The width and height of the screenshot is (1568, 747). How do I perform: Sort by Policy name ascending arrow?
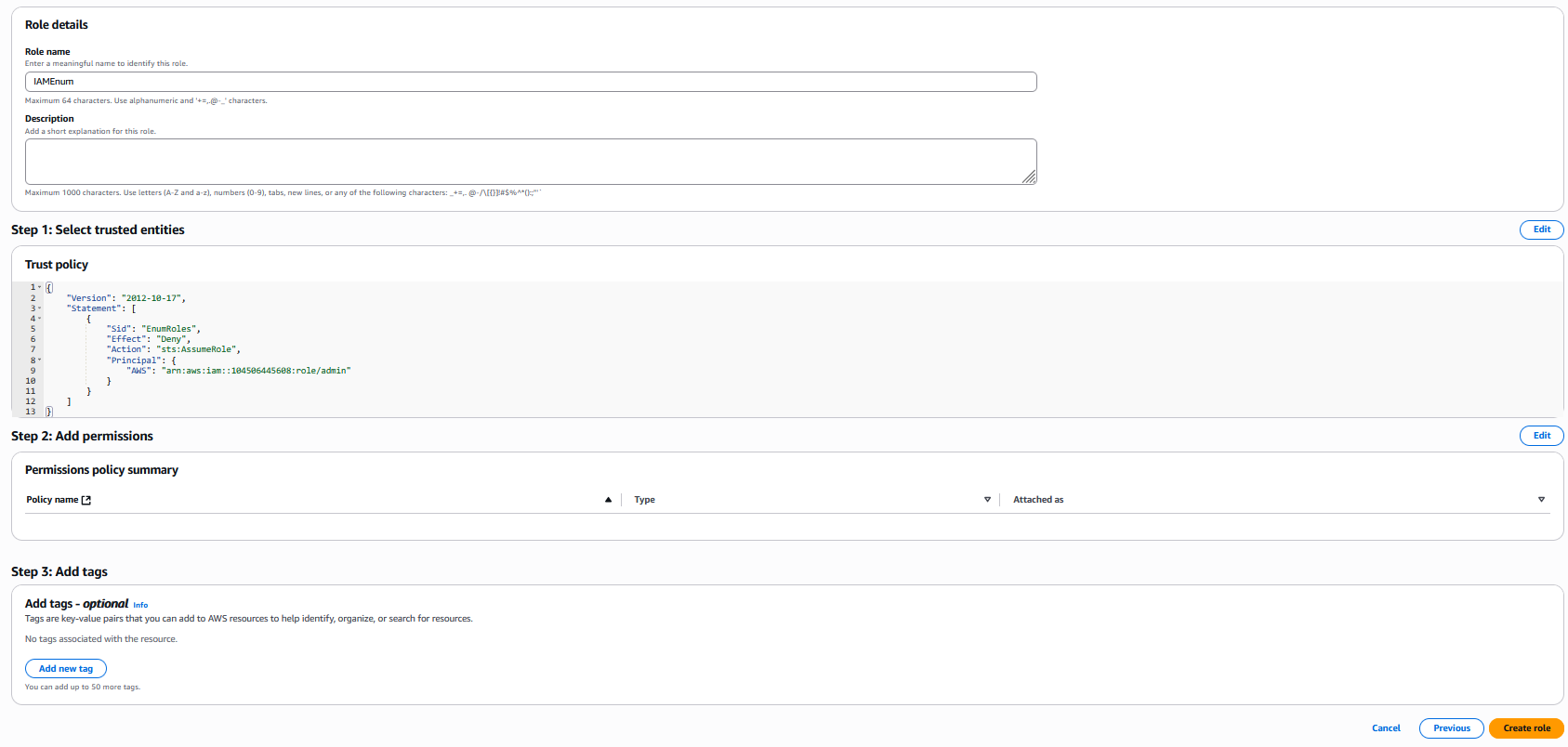coord(609,500)
